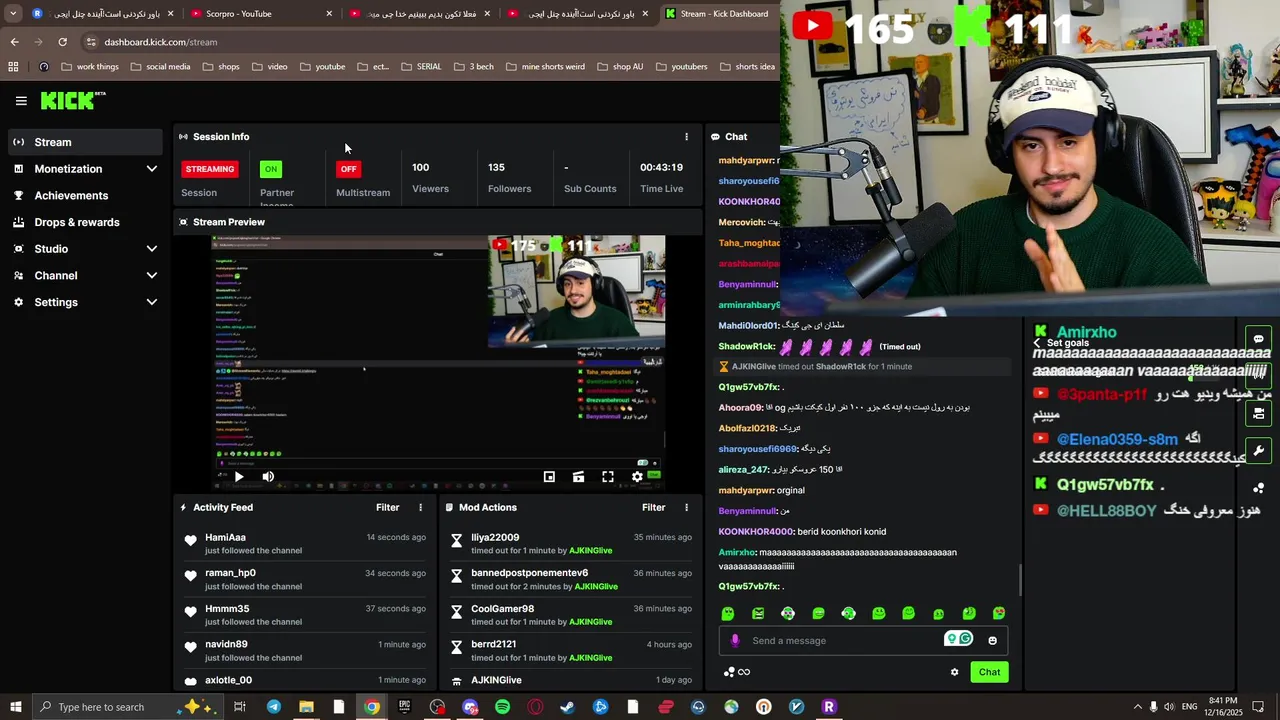Click username KOONKHOR4000 in chat

click(x=755, y=532)
